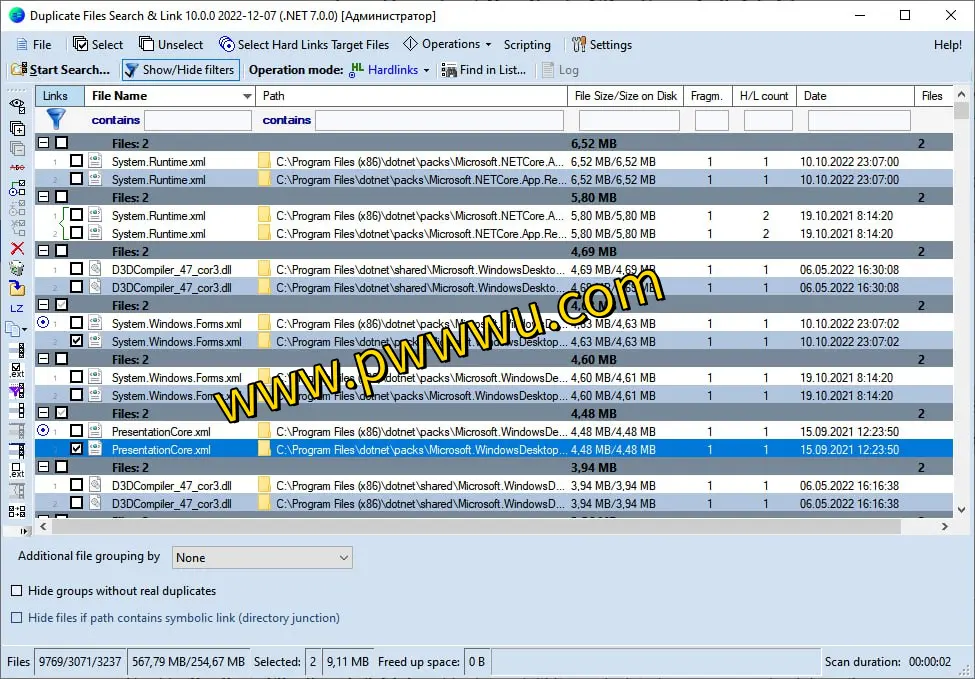Image resolution: width=975 pixels, height=679 pixels.
Task: Open the Operations menu
Action: point(447,44)
